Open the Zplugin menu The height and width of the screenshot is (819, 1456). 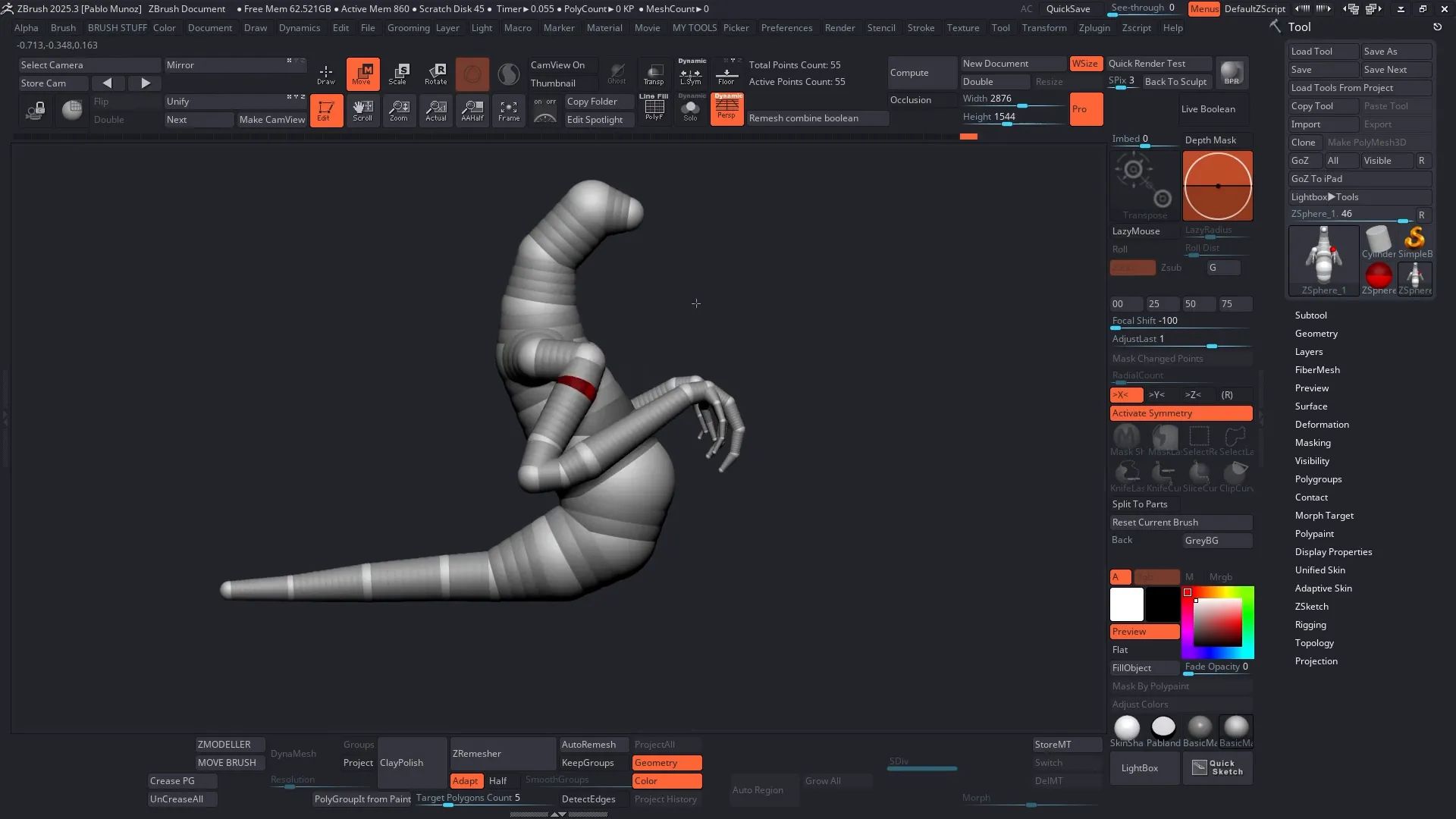click(1094, 28)
